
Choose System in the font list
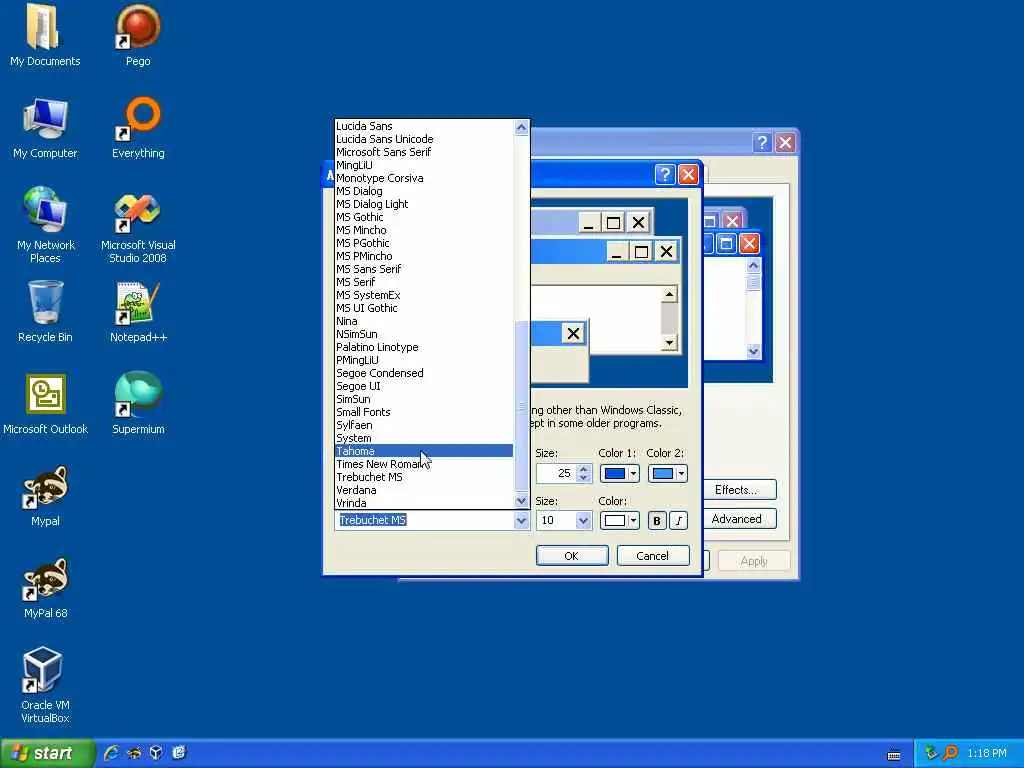[x=424, y=438]
